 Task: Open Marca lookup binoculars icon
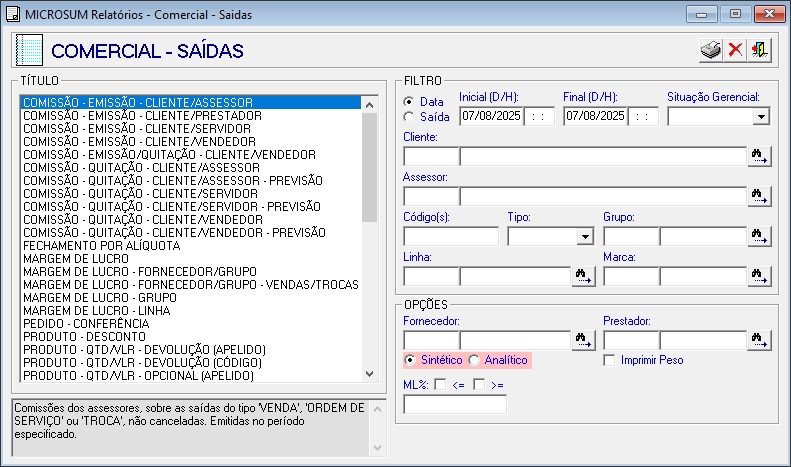coord(759,276)
